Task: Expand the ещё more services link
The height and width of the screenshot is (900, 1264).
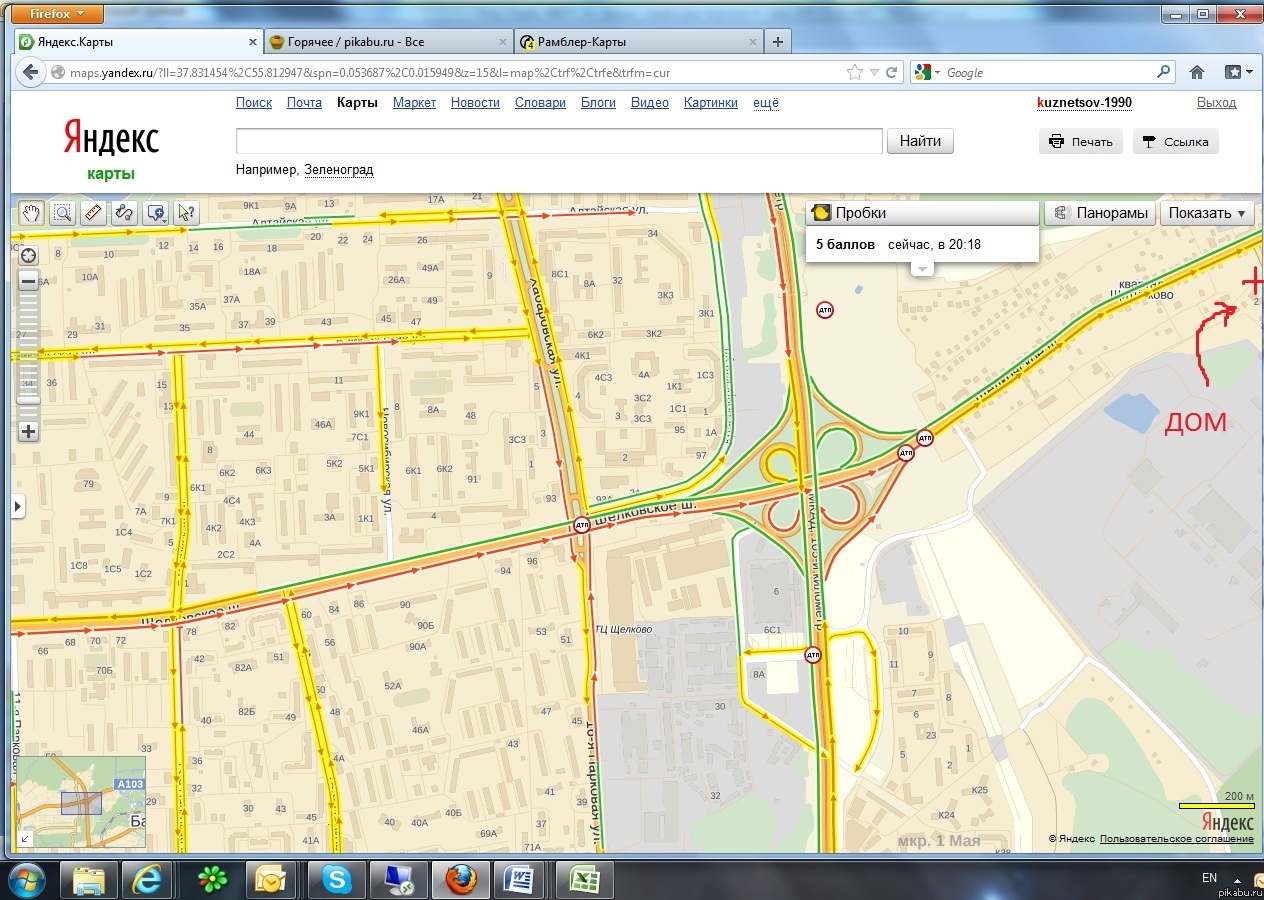Action: (765, 103)
